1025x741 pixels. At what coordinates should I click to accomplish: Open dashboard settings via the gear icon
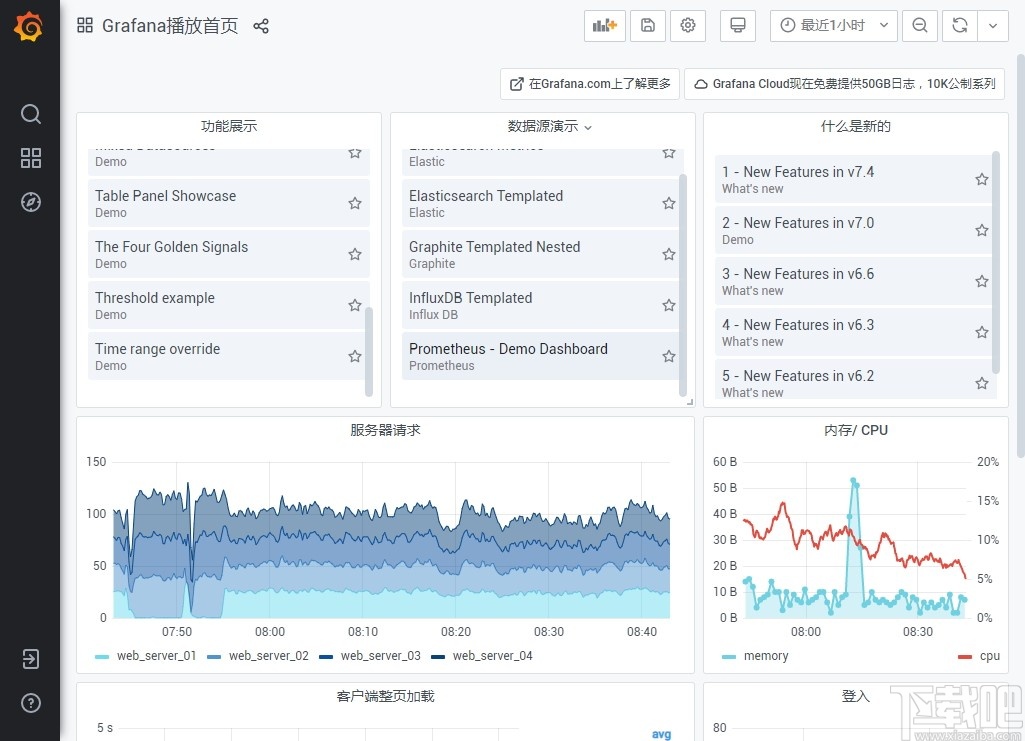coord(688,25)
